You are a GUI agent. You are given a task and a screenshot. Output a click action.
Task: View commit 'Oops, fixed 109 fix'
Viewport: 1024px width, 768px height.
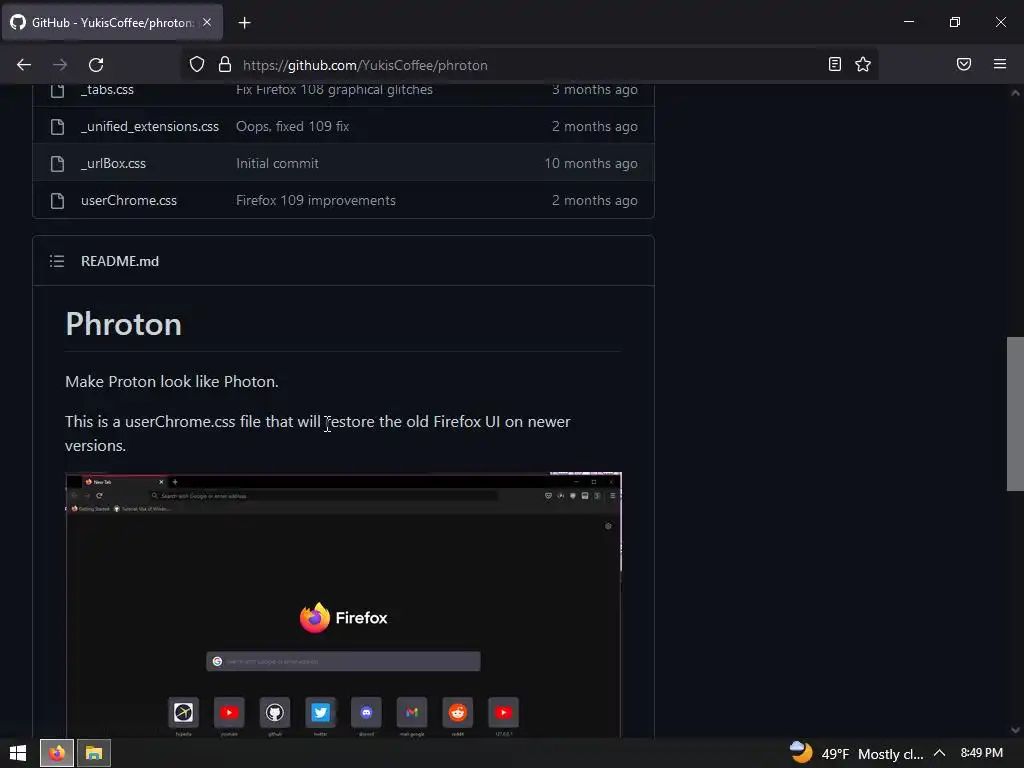point(293,126)
